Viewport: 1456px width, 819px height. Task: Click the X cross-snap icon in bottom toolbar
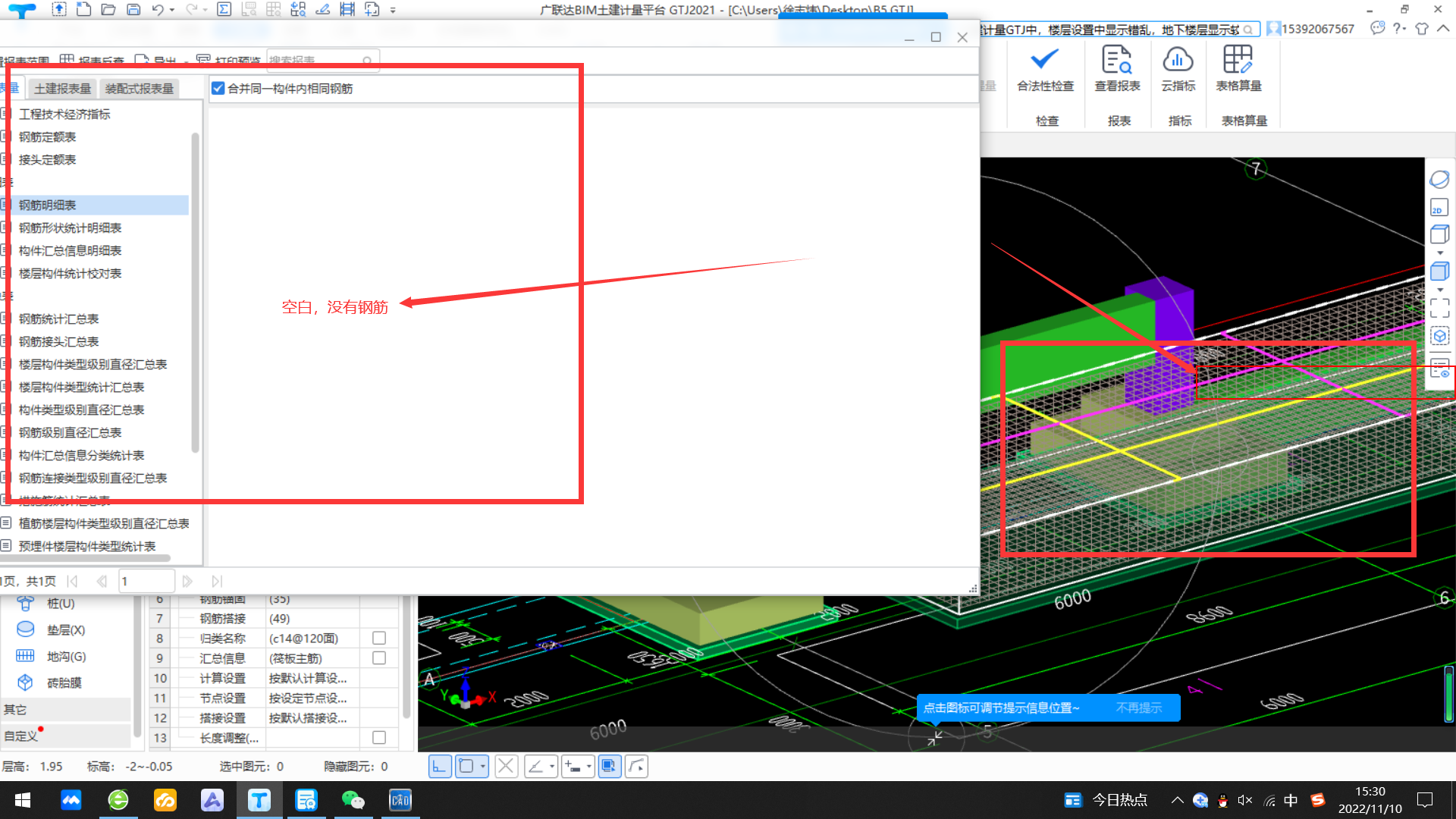(x=507, y=767)
